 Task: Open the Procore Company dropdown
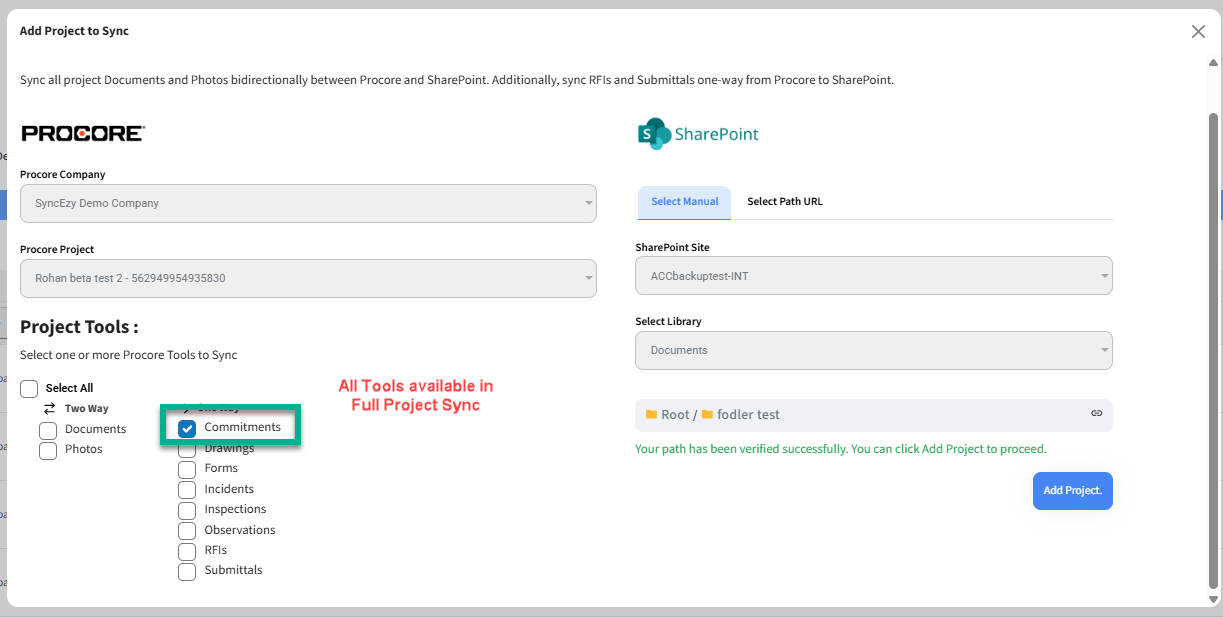tap(308, 203)
